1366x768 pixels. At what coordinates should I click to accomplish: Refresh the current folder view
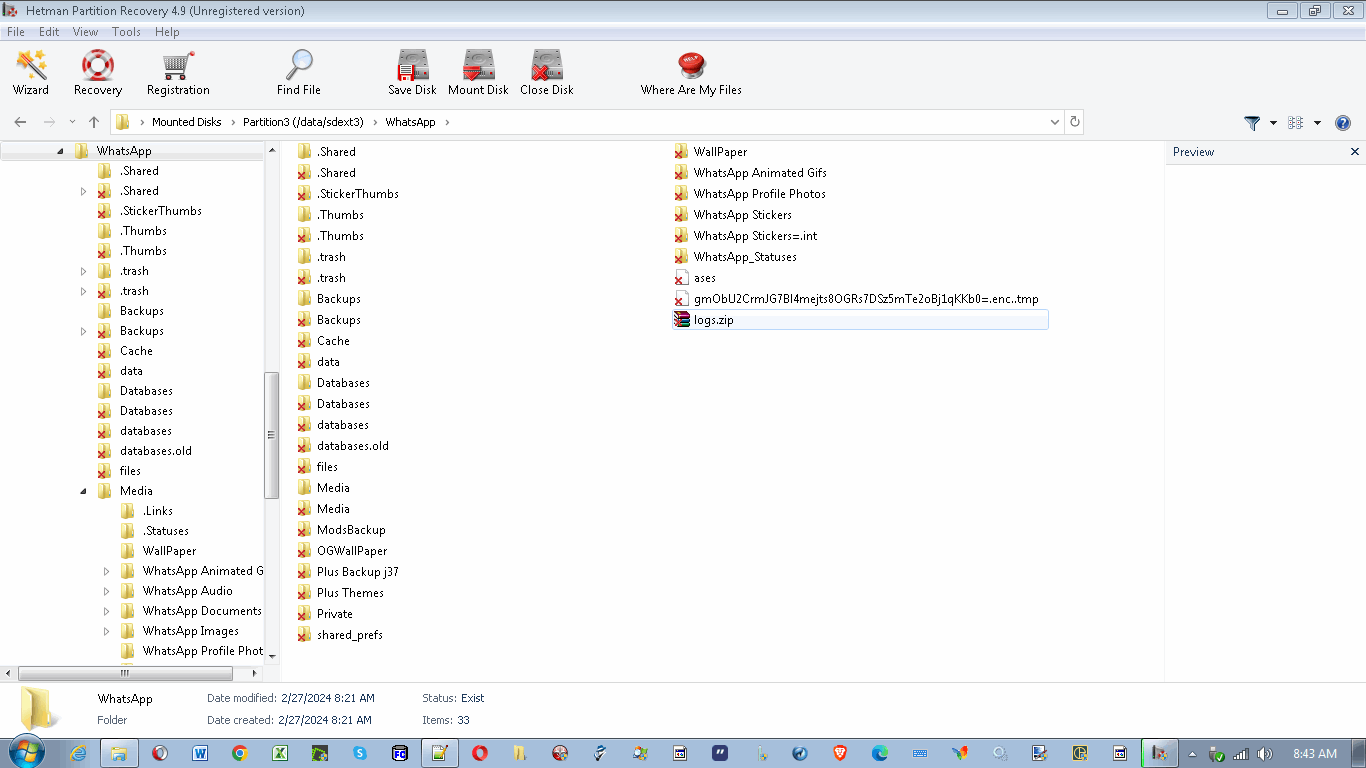click(x=1075, y=122)
